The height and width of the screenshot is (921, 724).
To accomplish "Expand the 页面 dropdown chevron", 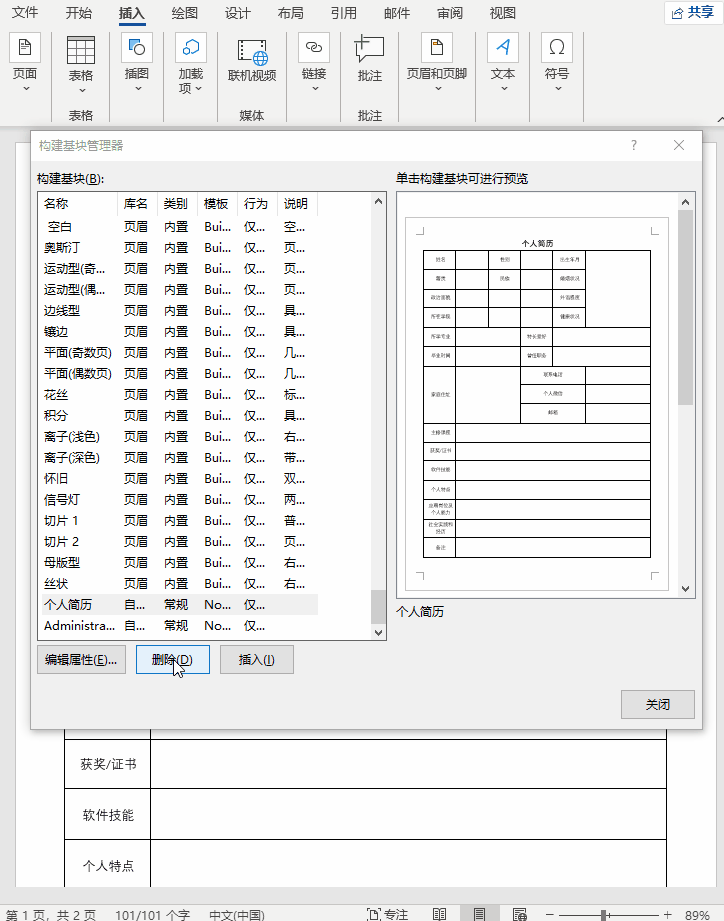I will click(x=26, y=89).
